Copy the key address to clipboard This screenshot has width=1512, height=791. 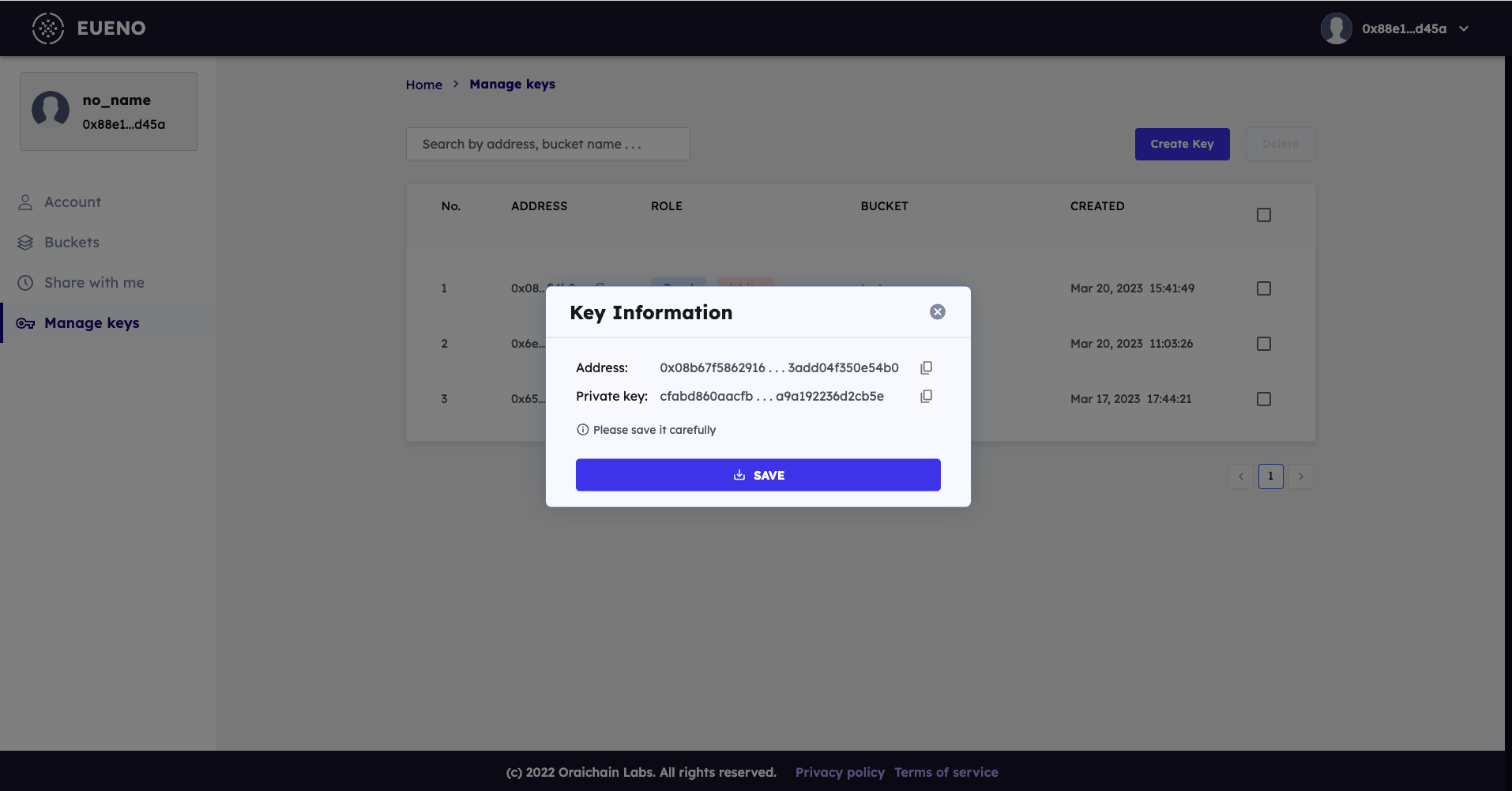(x=926, y=367)
